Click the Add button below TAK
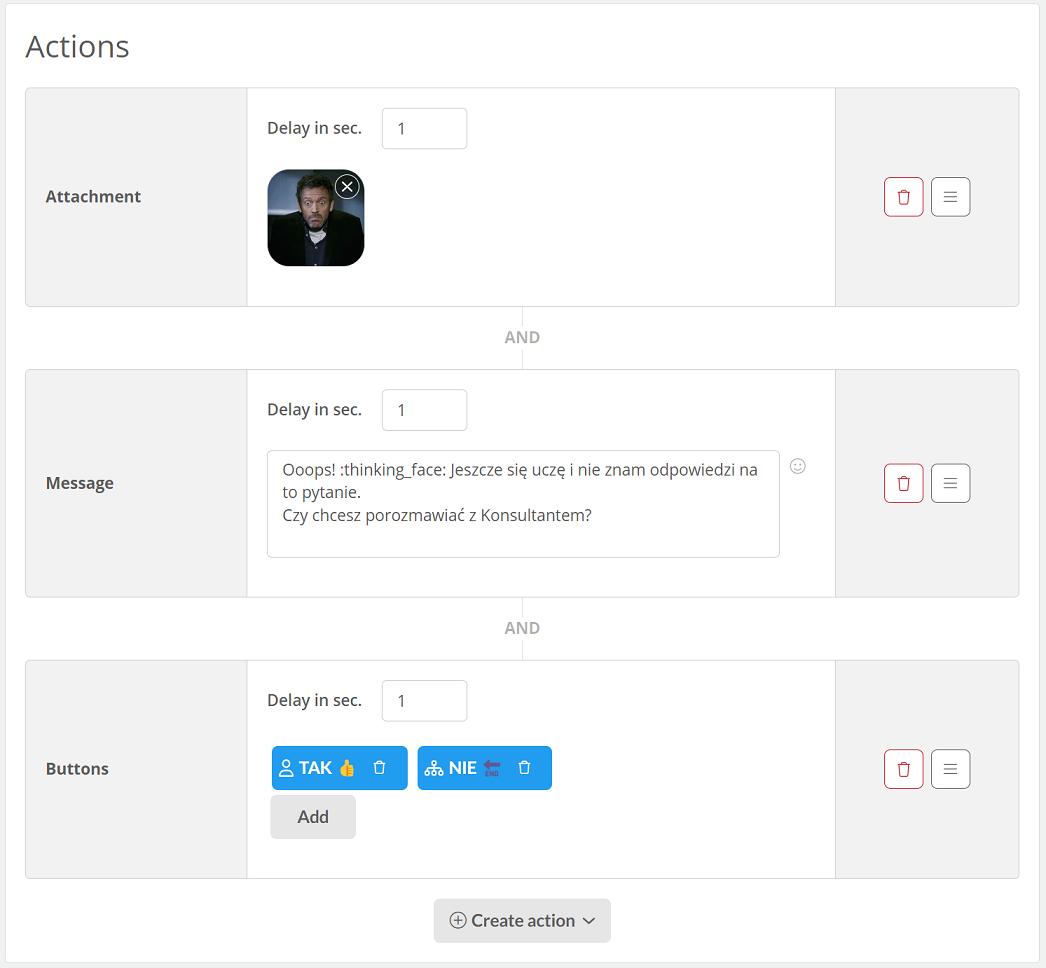1046x968 pixels. (313, 817)
